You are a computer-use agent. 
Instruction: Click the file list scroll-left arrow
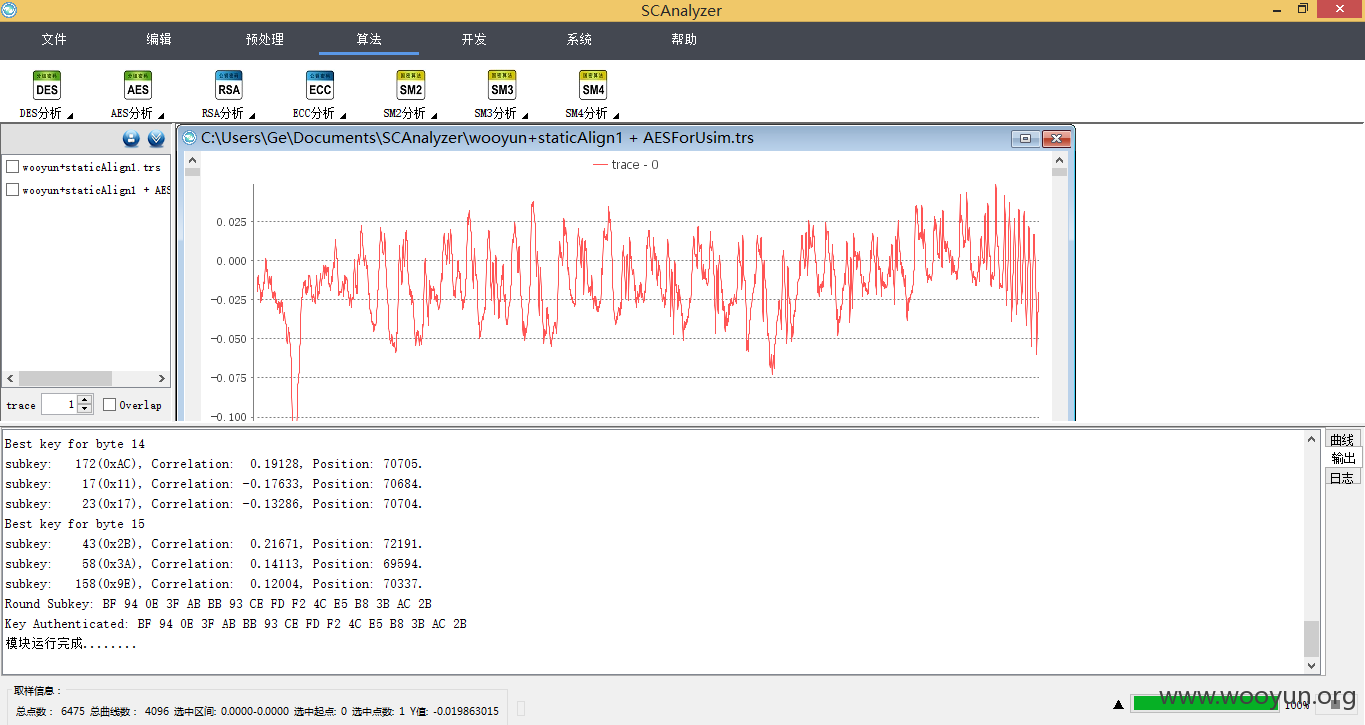tap(10, 379)
